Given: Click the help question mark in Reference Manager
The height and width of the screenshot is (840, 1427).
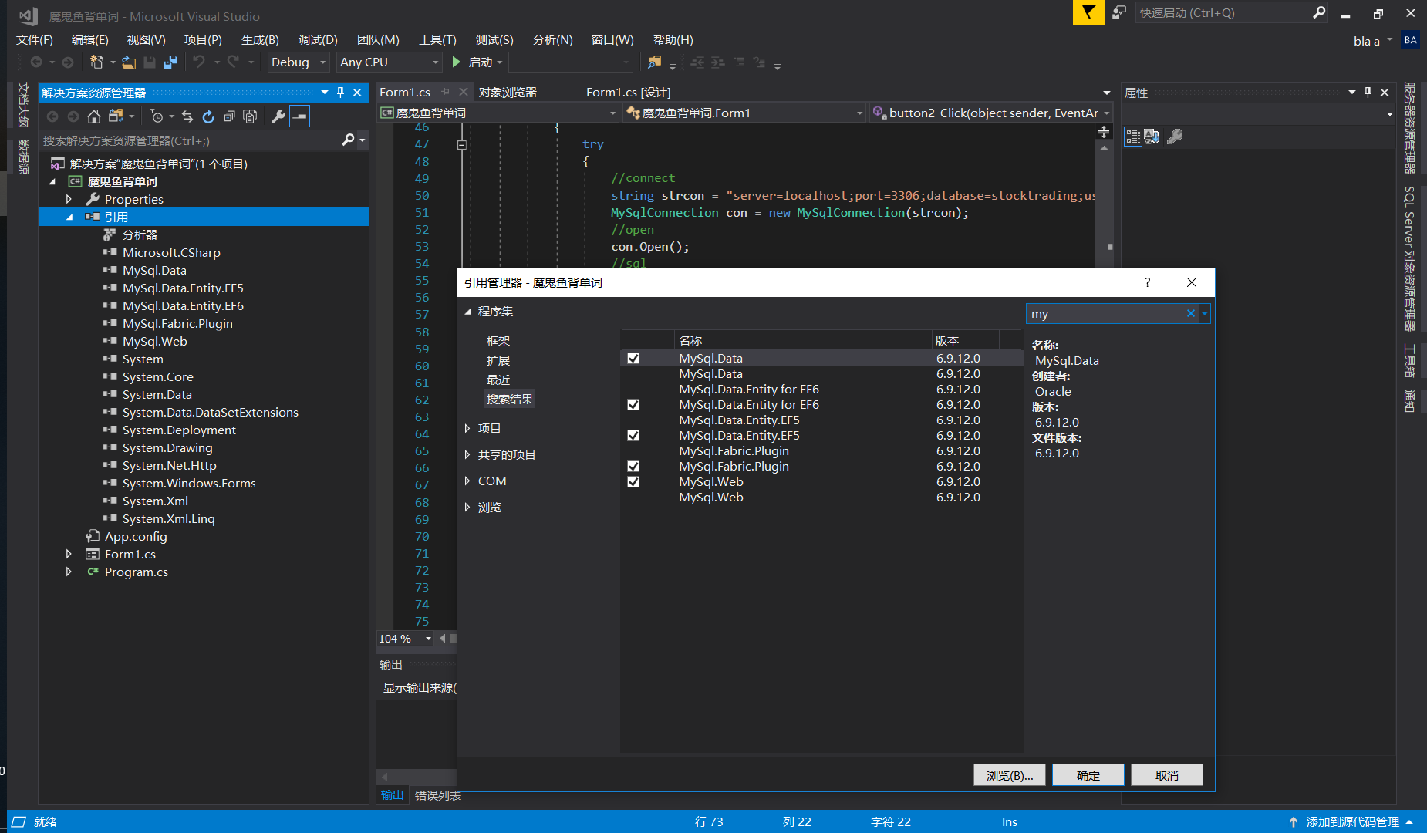Looking at the screenshot, I should point(1148,282).
